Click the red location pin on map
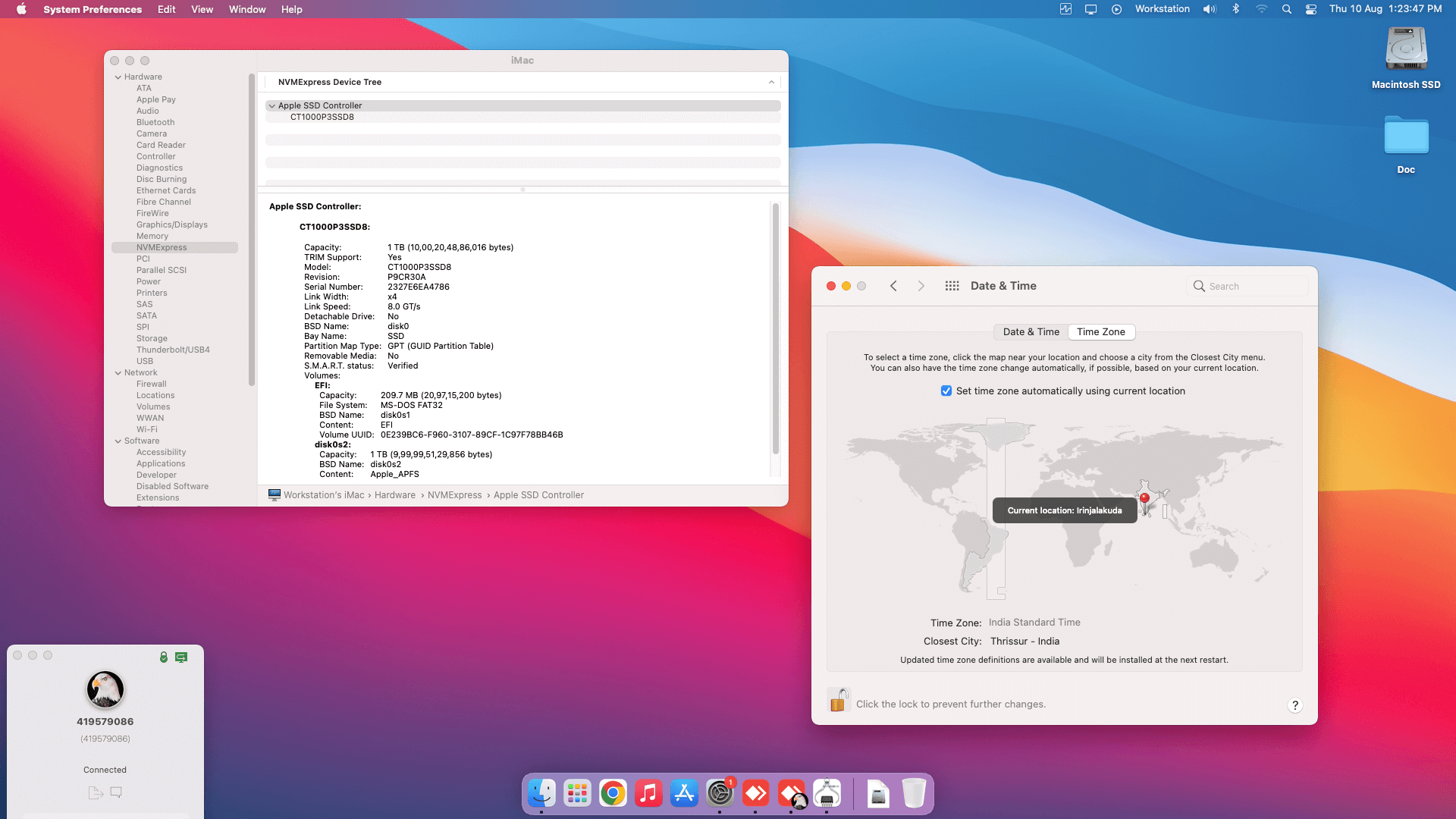The image size is (1456, 819). [1144, 498]
